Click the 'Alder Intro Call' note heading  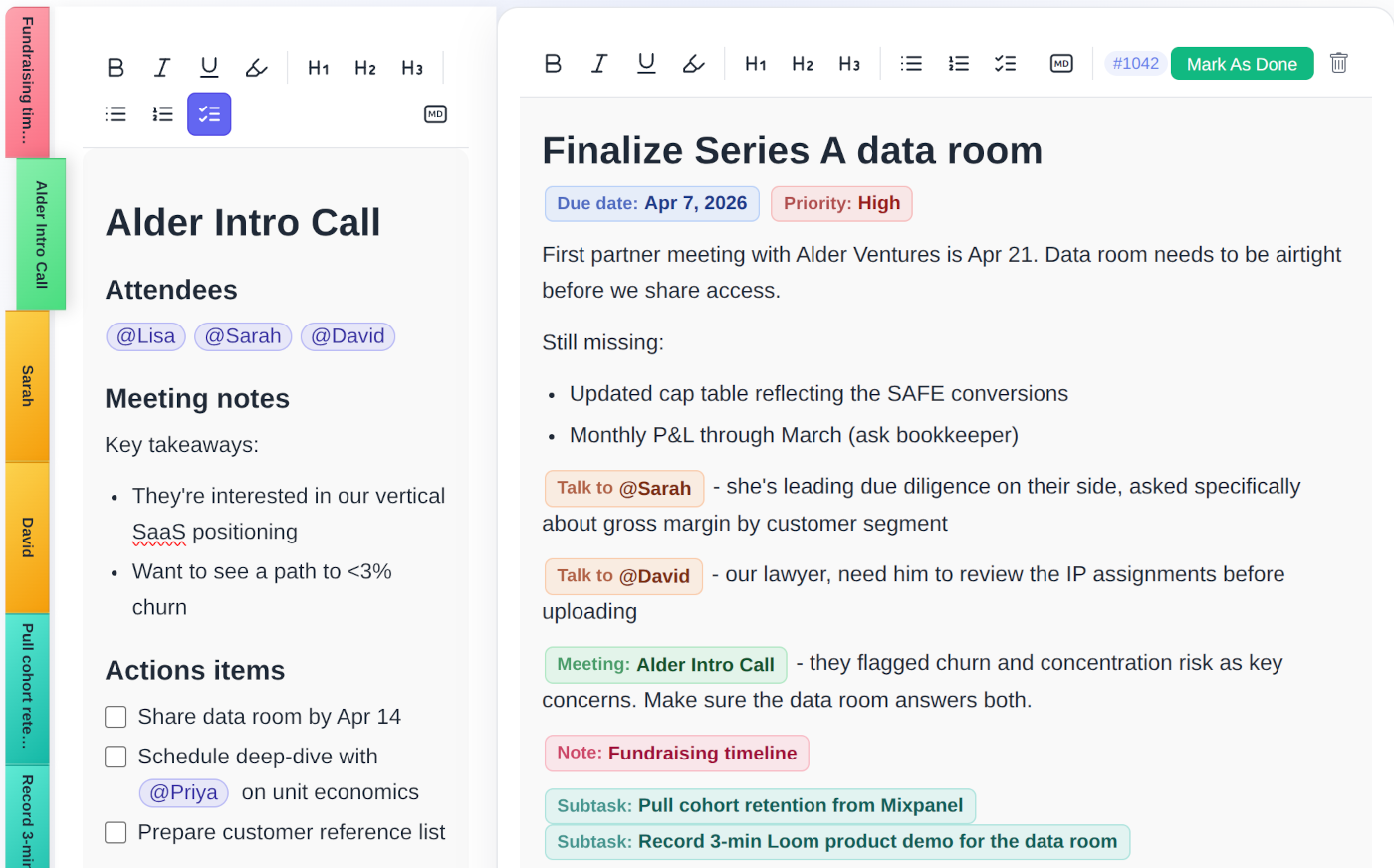point(243,222)
